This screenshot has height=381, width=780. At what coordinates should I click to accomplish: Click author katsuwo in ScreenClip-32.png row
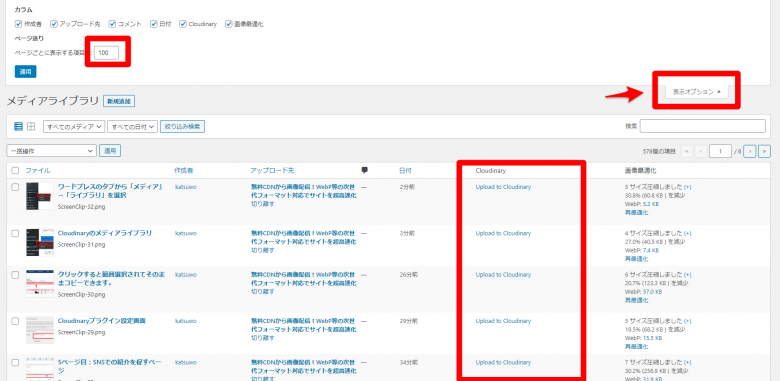tap(186, 187)
